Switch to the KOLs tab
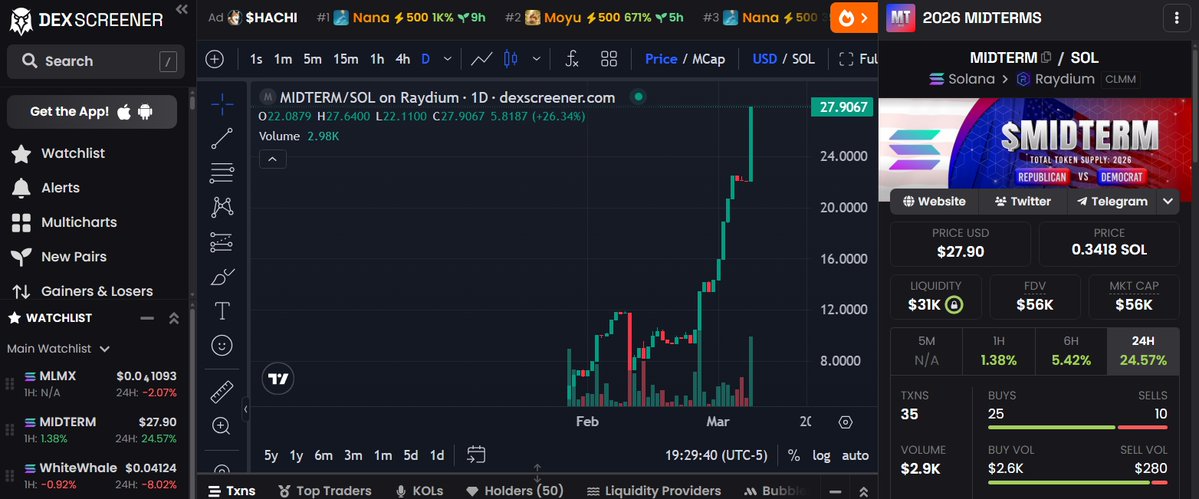 click(420, 491)
